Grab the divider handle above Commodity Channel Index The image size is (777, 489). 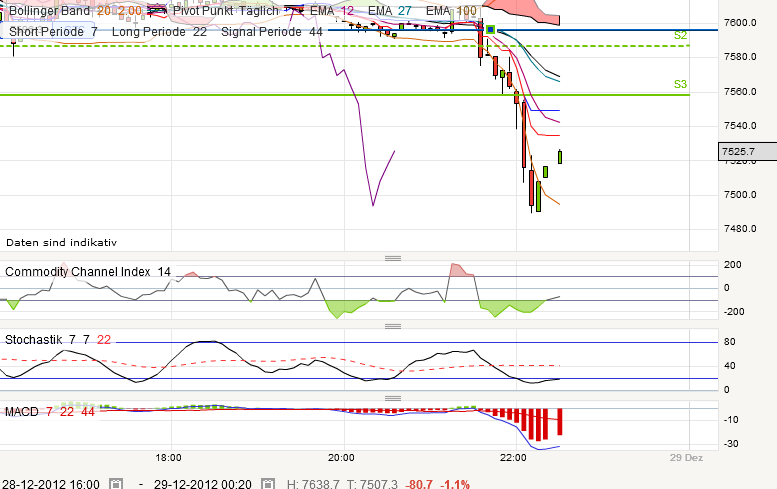click(393, 258)
